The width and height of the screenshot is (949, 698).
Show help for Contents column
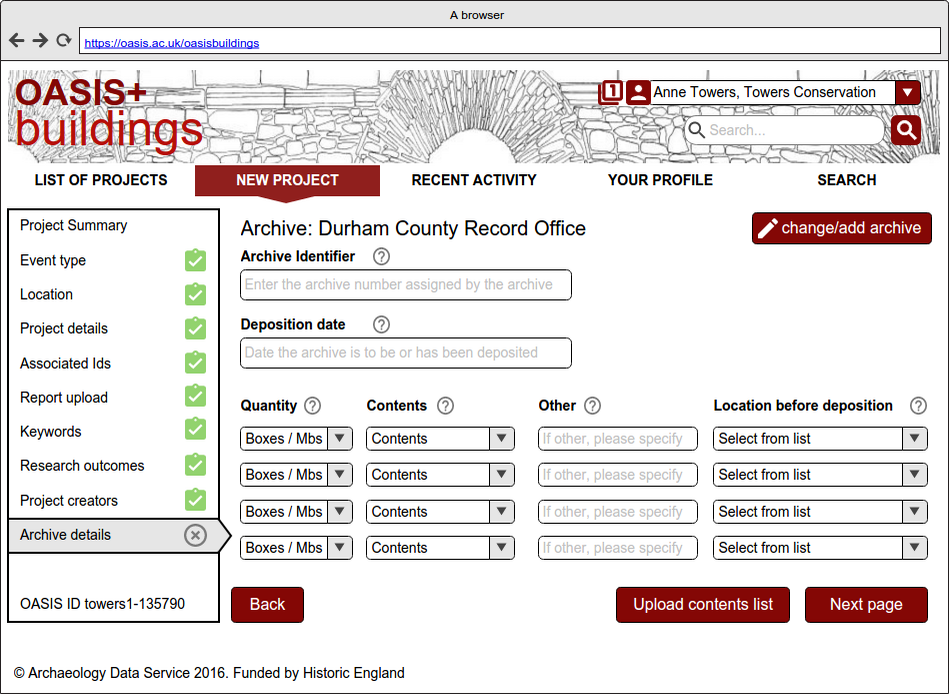click(x=445, y=406)
